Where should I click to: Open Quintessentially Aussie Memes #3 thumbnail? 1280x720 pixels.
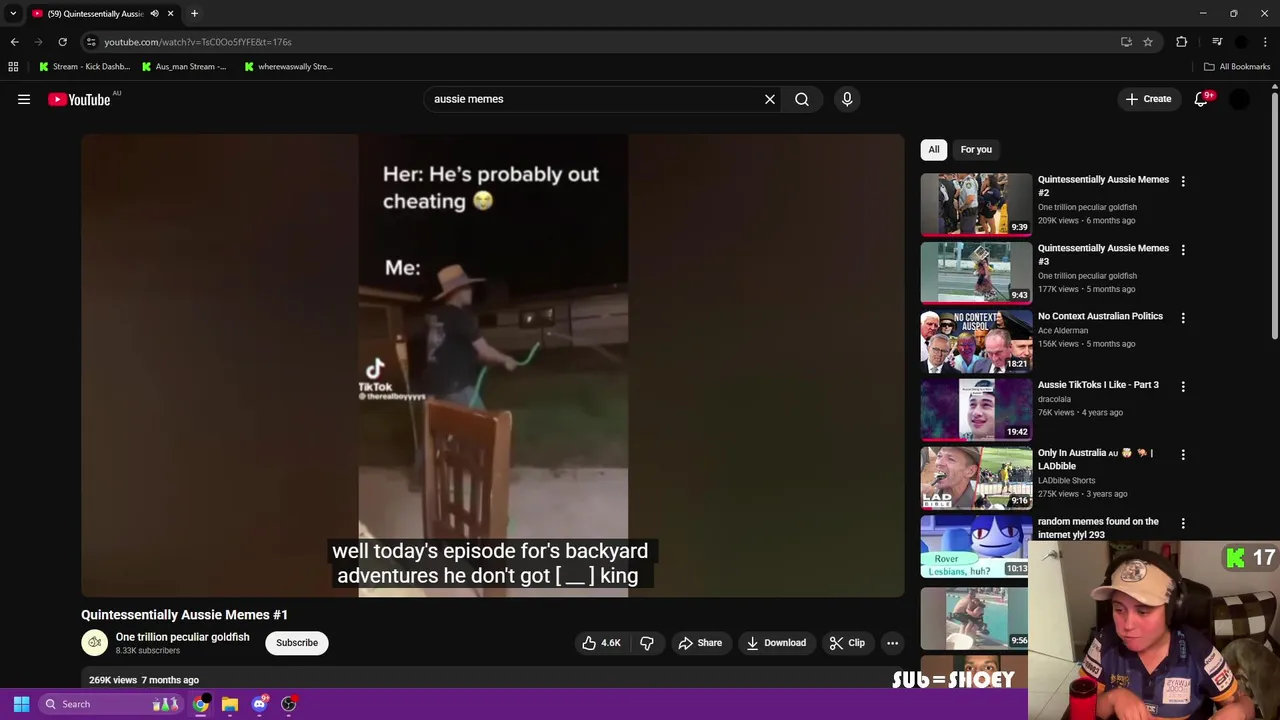[x=976, y=273]
